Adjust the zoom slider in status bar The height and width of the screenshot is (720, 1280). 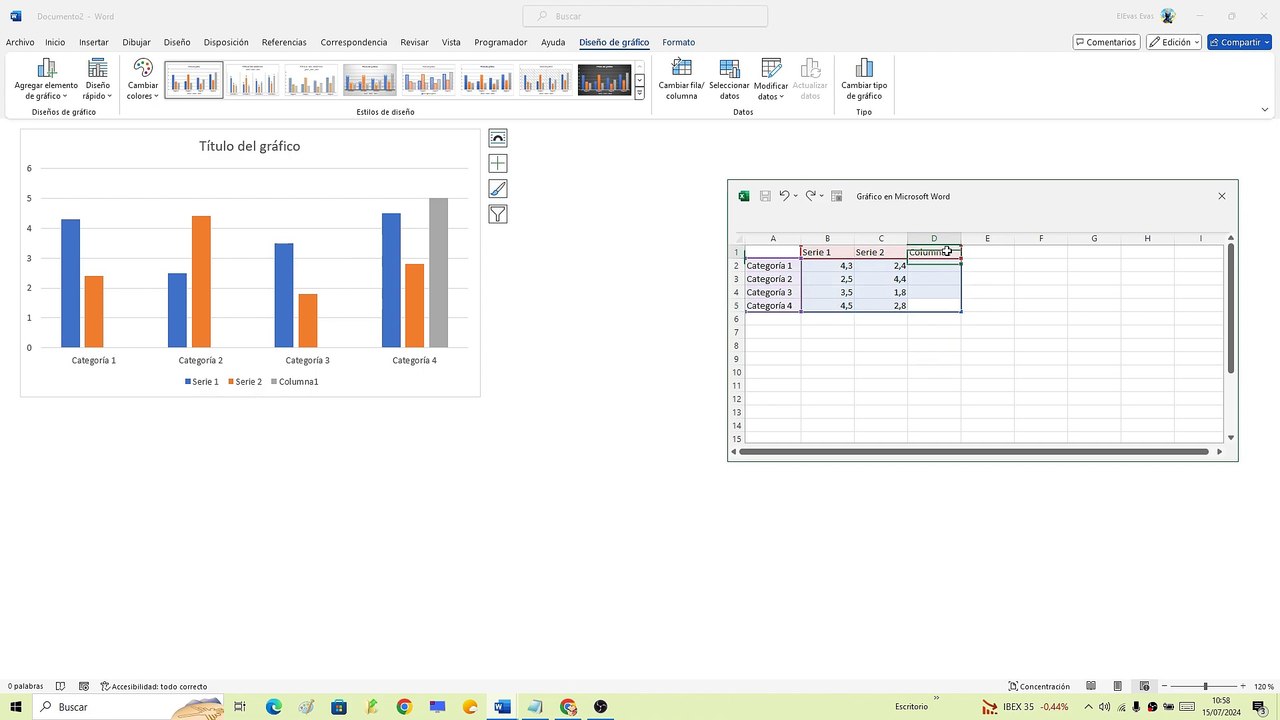point(1205,686)
